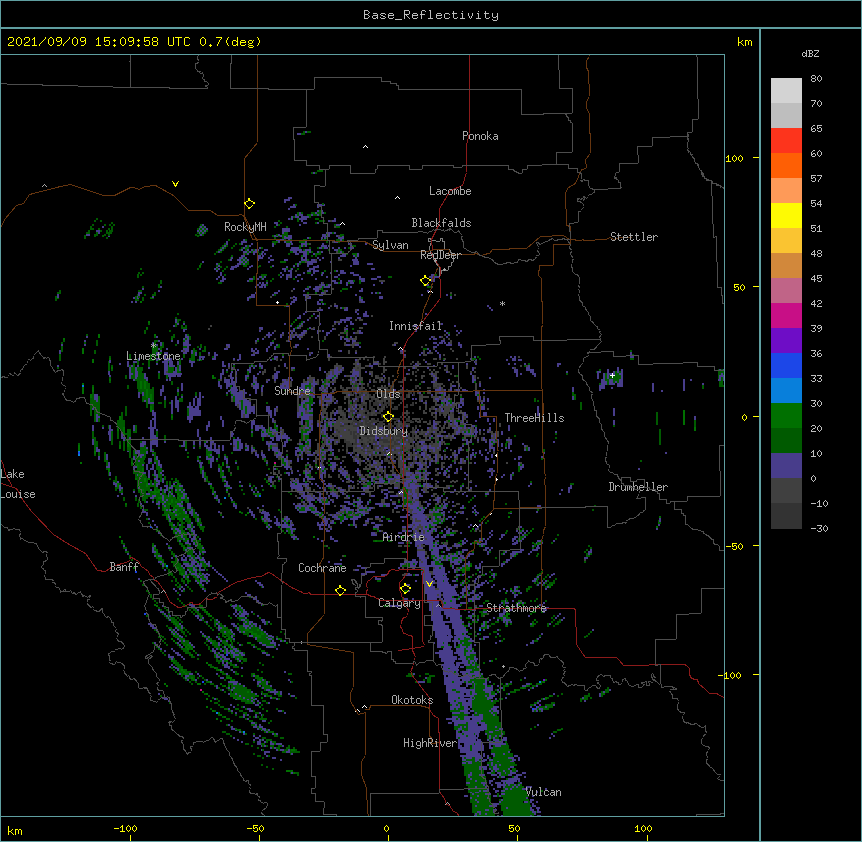Screen dimensions: 862x842
Task: Click the Lake Louise label
Action: pyautogui.click(x=18, y=484)
